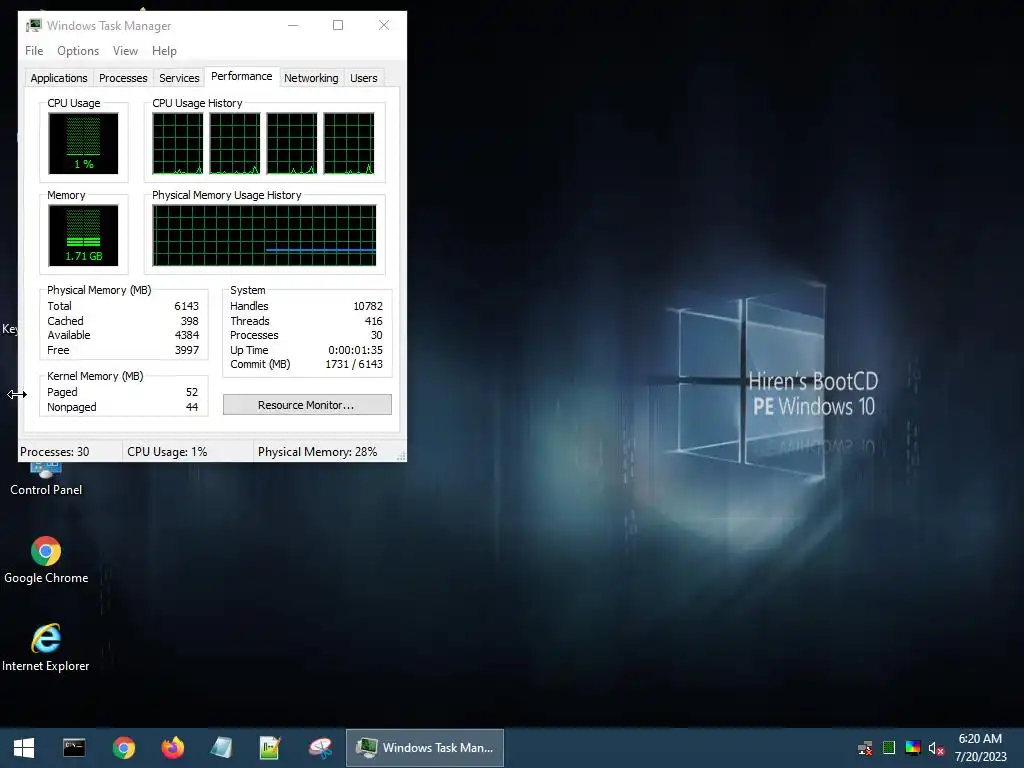Launch the scissors snipping tool icon
Image resolution: width=1024 pixels, height=768 pixels.
point(320,748)
